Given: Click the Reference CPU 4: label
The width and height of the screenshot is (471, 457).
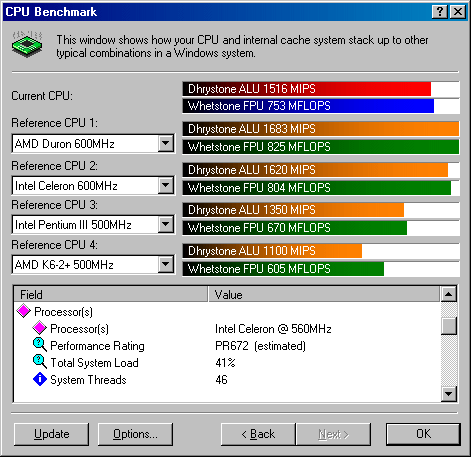Looking at the screenshot, I should pyautogui.click(x=55, y=245).
